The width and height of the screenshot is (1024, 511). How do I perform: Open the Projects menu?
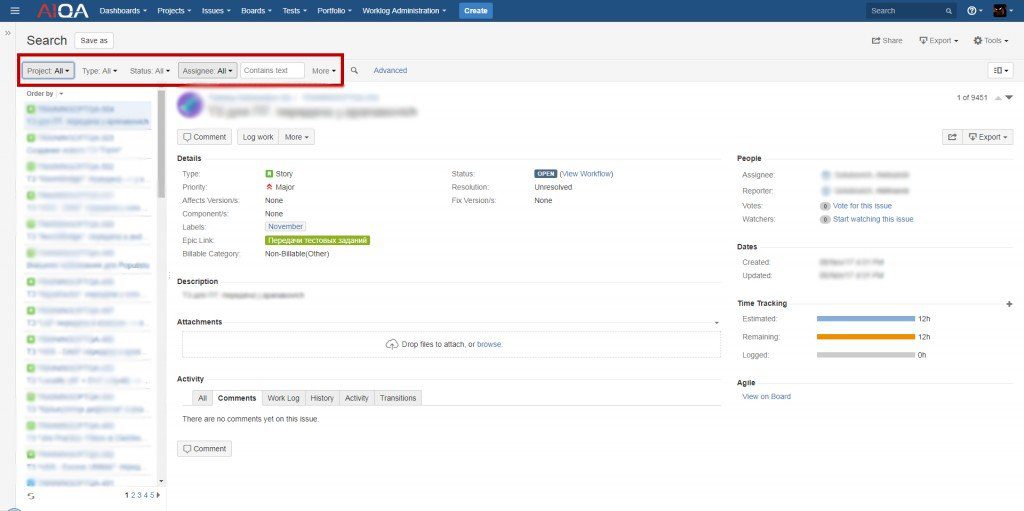pyautogui.click(x=174, y=10)
